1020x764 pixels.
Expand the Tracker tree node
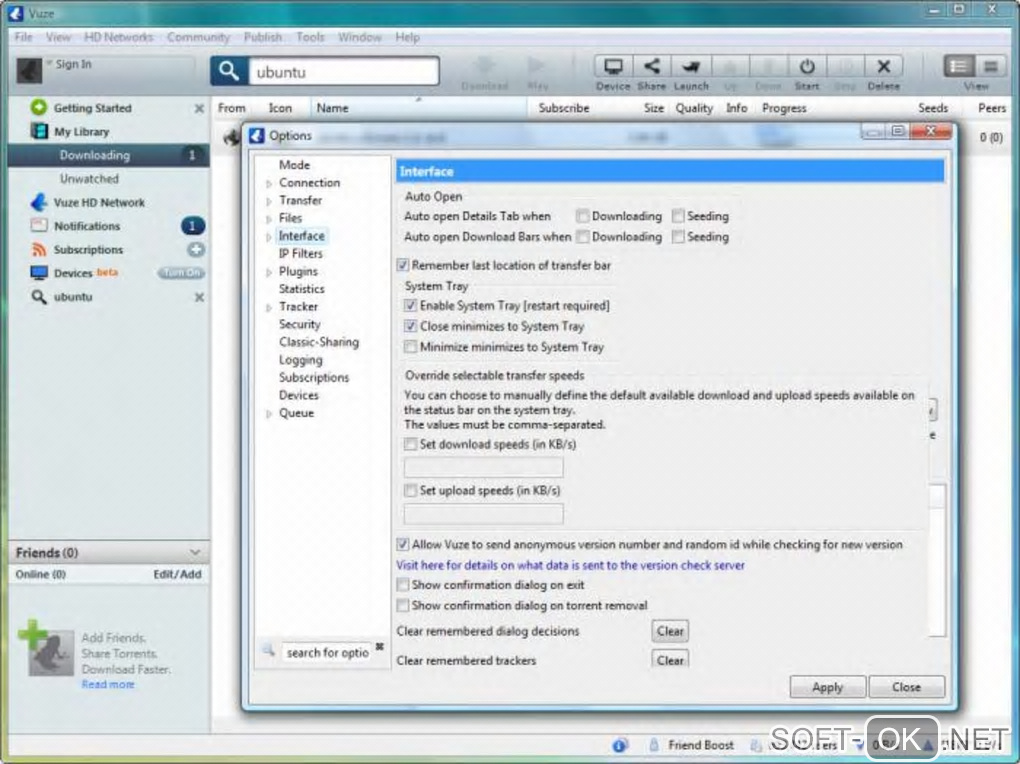[x=269, y=307]
